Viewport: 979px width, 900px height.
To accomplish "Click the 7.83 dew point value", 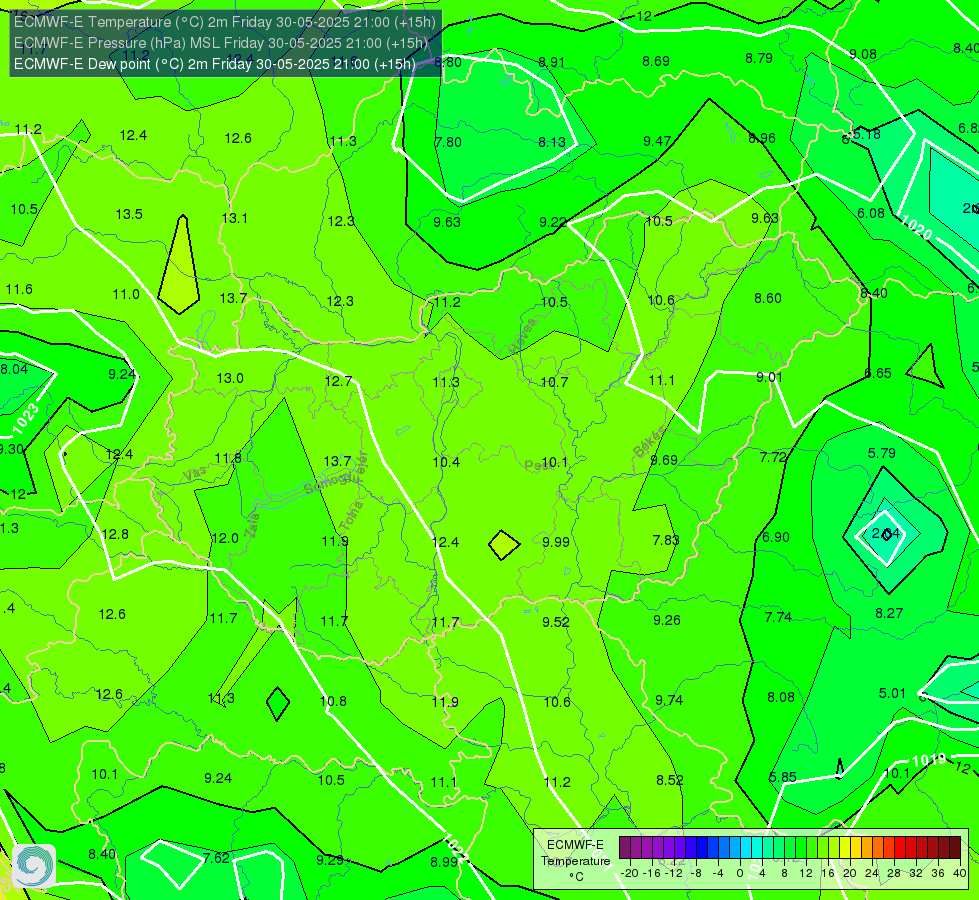I will tap(666, 540).
